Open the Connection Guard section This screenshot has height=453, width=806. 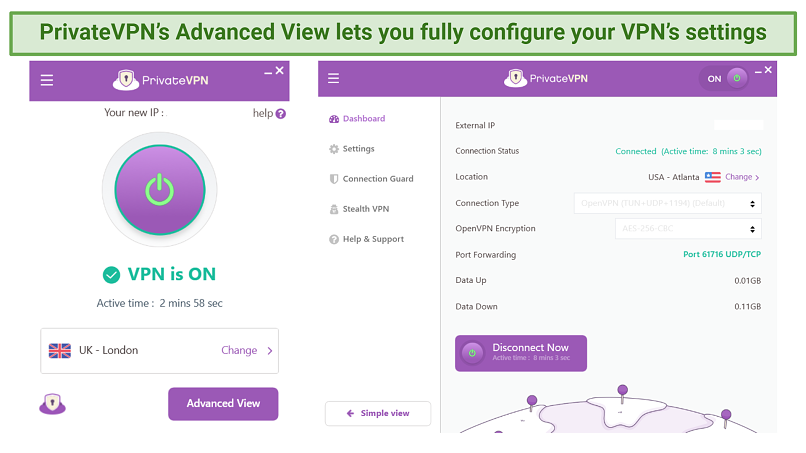[x=378, y=179]
